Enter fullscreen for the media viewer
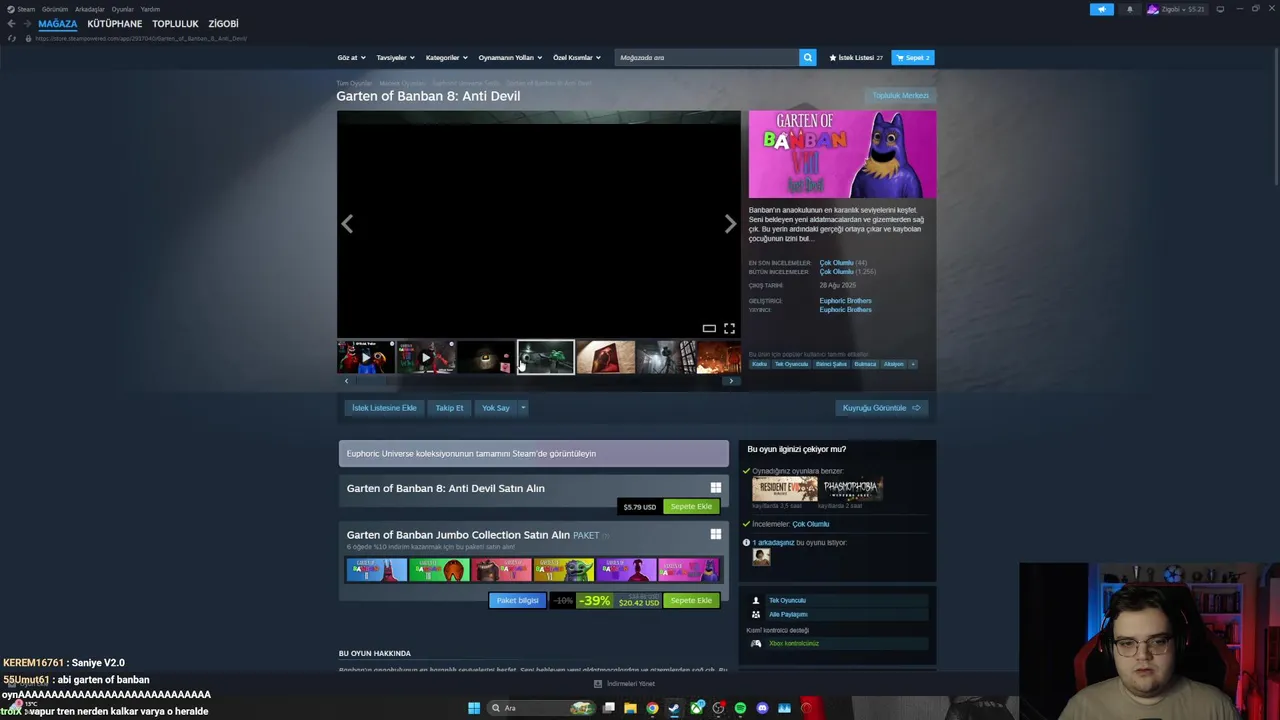This screenshot has height=720, width=1280. [729, 328]
